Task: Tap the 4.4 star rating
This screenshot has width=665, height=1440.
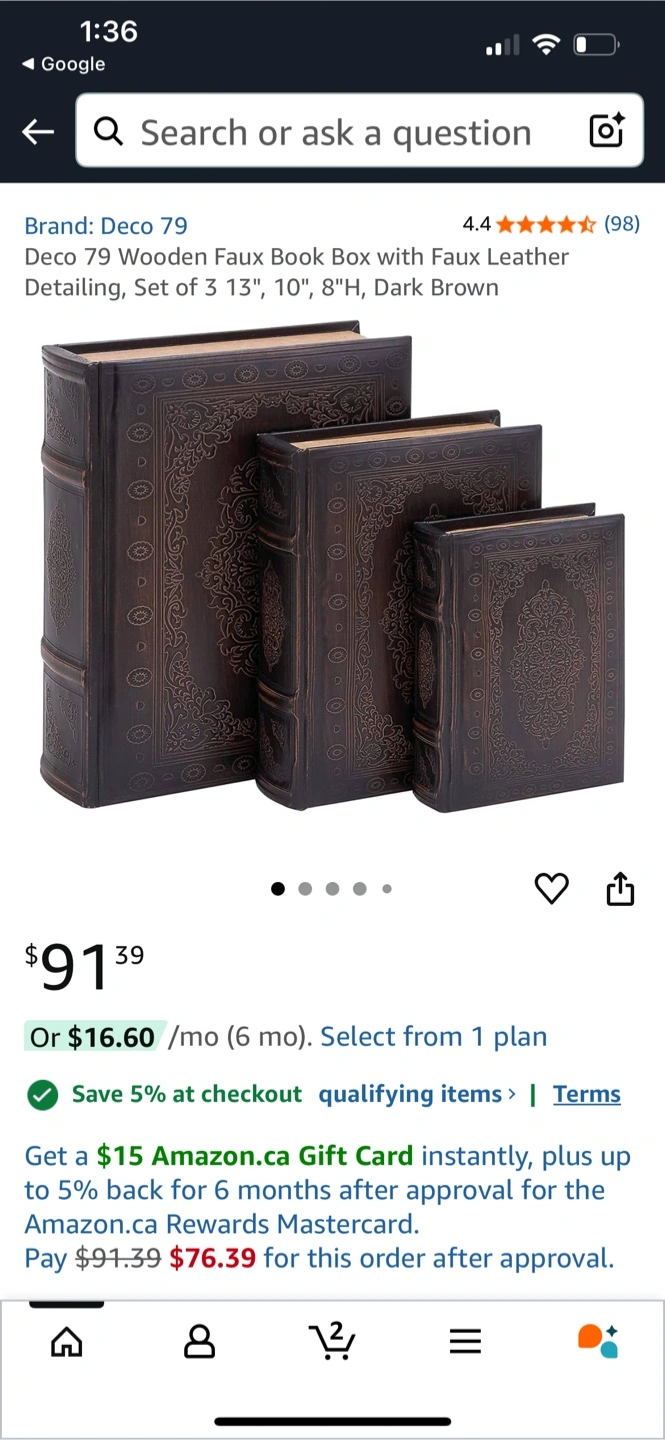Action: coord(529,224)
